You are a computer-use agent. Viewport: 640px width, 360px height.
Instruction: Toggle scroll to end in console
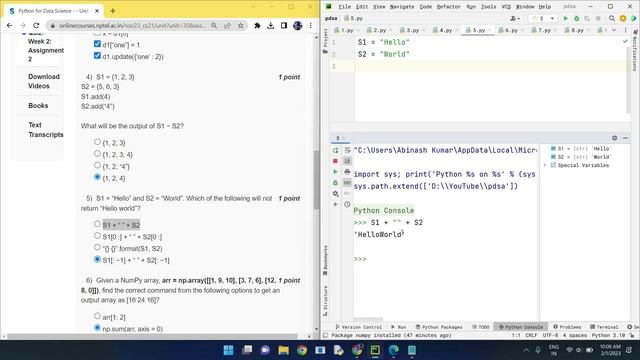click(x=347, y=161)
